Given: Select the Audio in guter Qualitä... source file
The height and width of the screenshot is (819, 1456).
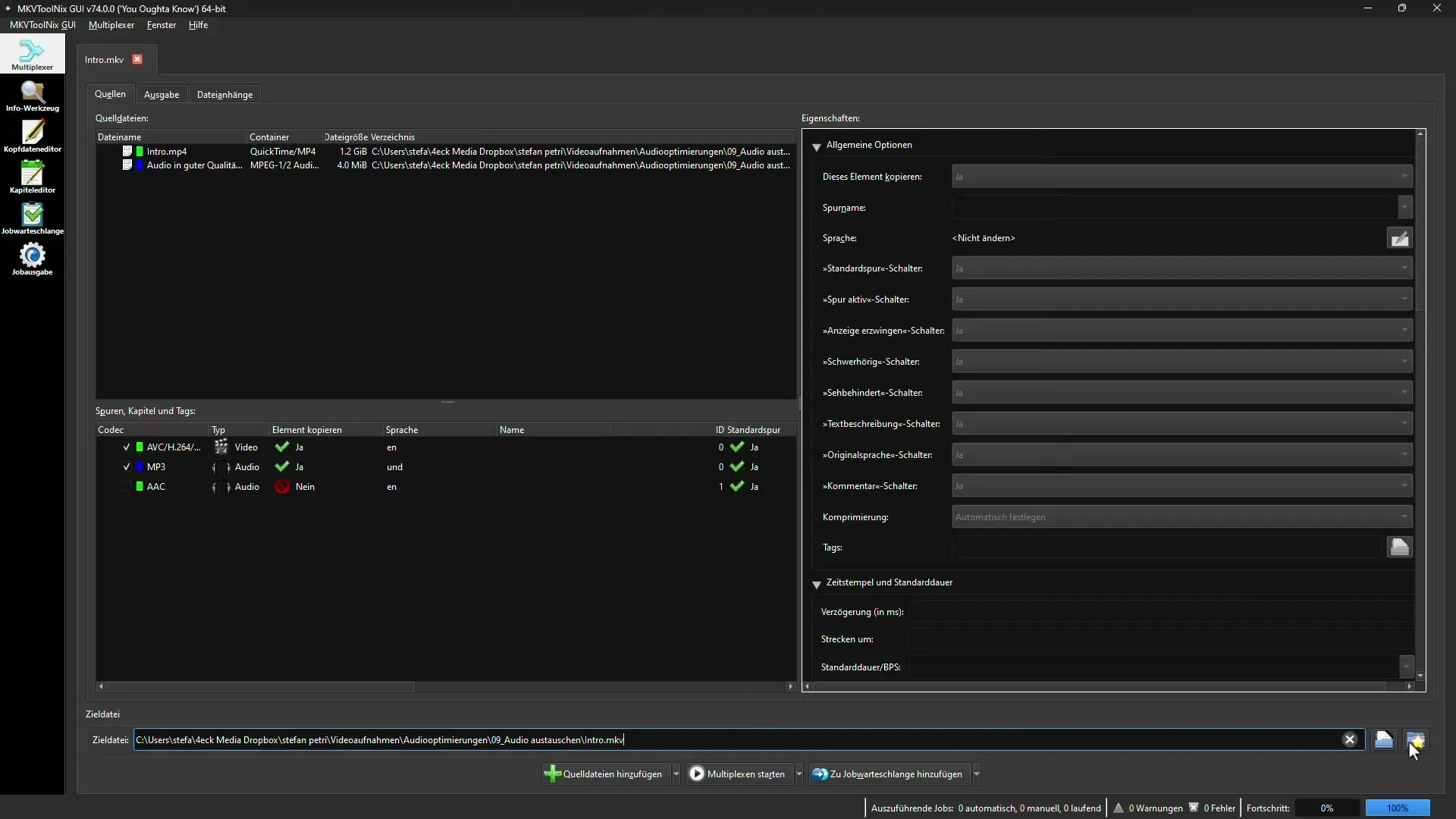Looking at the screenshot, I should tap(445, 165).
